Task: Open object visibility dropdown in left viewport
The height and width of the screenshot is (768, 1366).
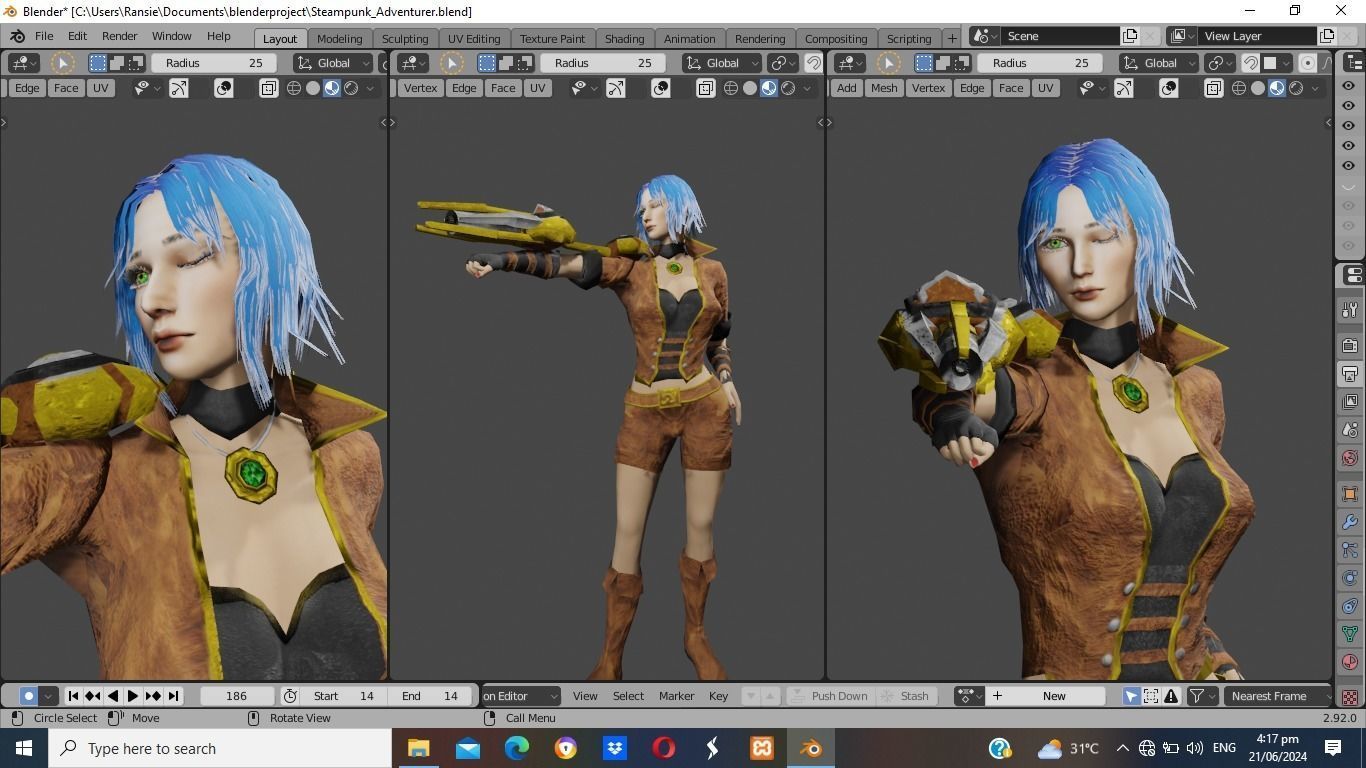Action: point(146,88)
